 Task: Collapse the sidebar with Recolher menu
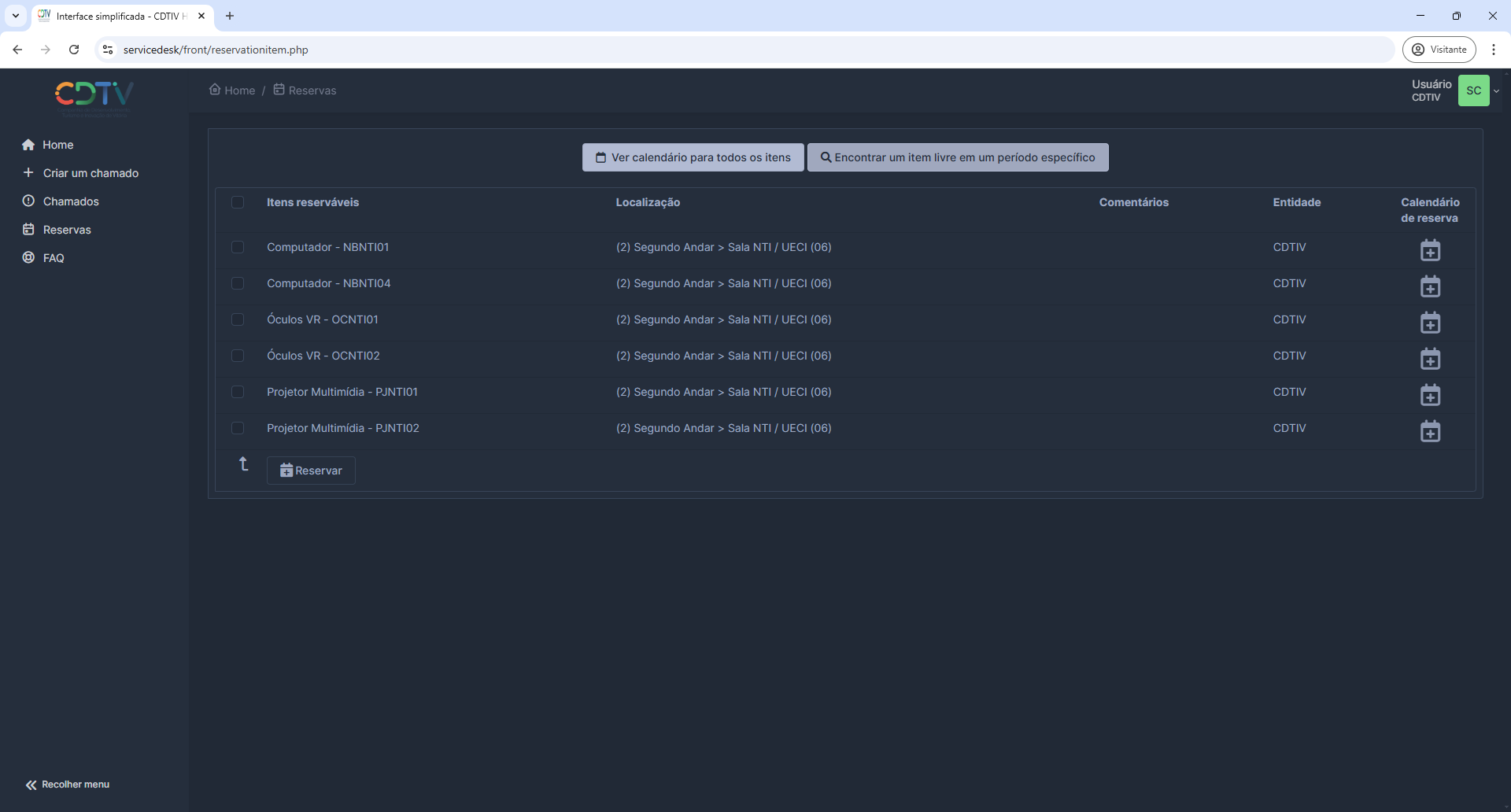coord(68,784)
